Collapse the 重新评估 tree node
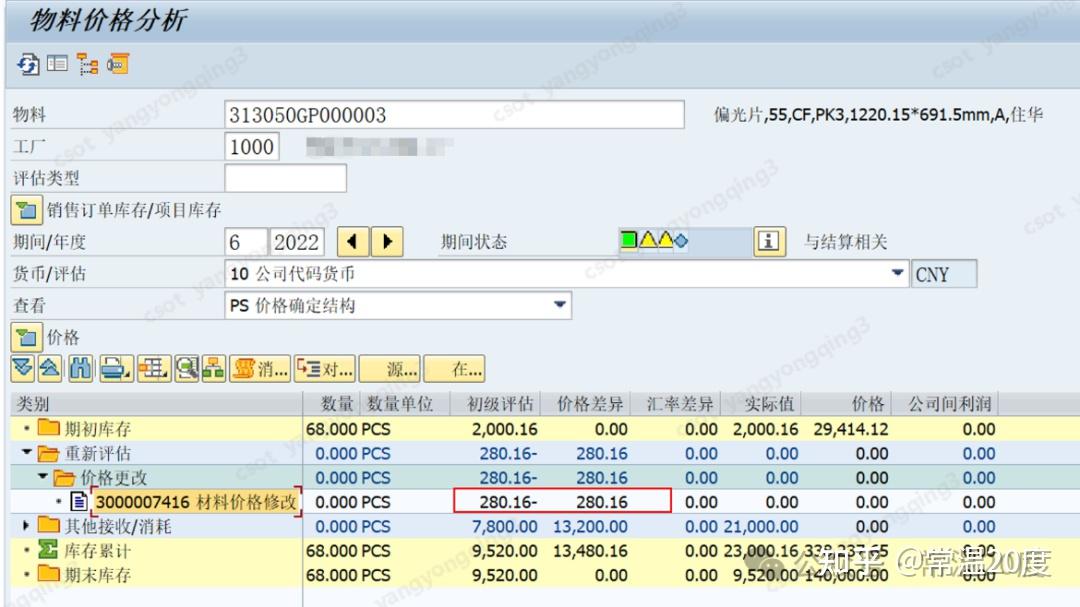The width and height of the screenshot is (1080, 607). click(24, 451)
